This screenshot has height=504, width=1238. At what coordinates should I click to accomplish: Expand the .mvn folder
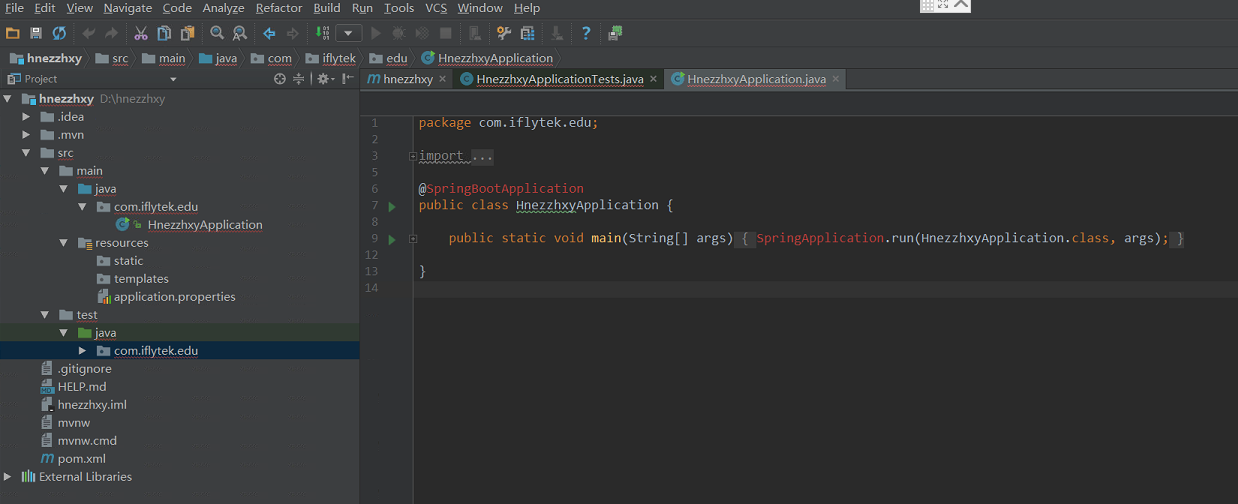(27, 135)
